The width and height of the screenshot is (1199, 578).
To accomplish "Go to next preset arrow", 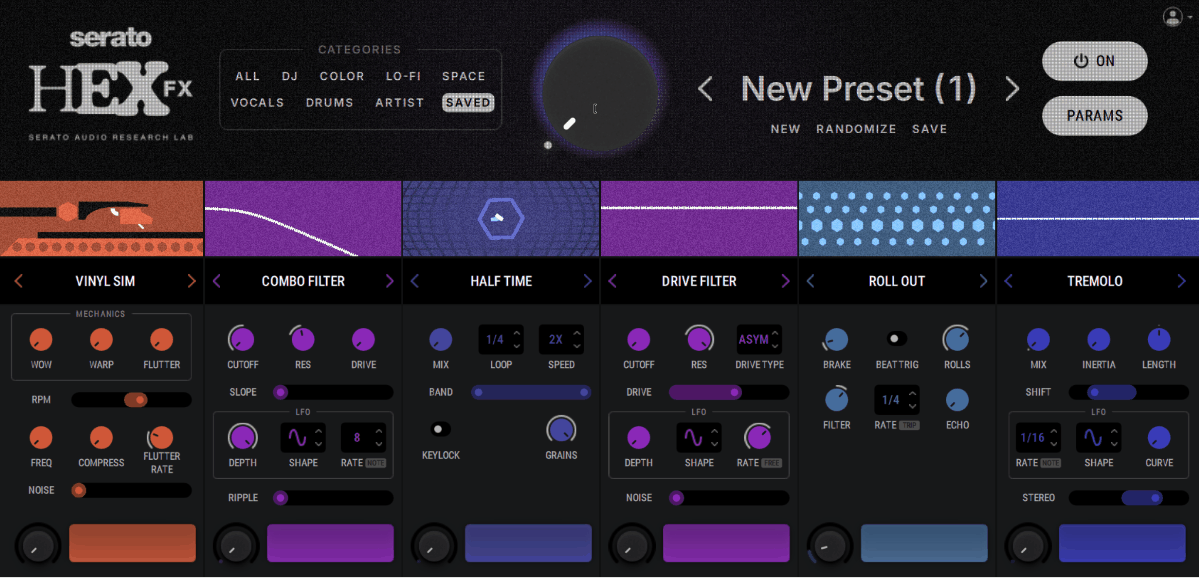I will pyautogui.click(x=1012, y=89).
